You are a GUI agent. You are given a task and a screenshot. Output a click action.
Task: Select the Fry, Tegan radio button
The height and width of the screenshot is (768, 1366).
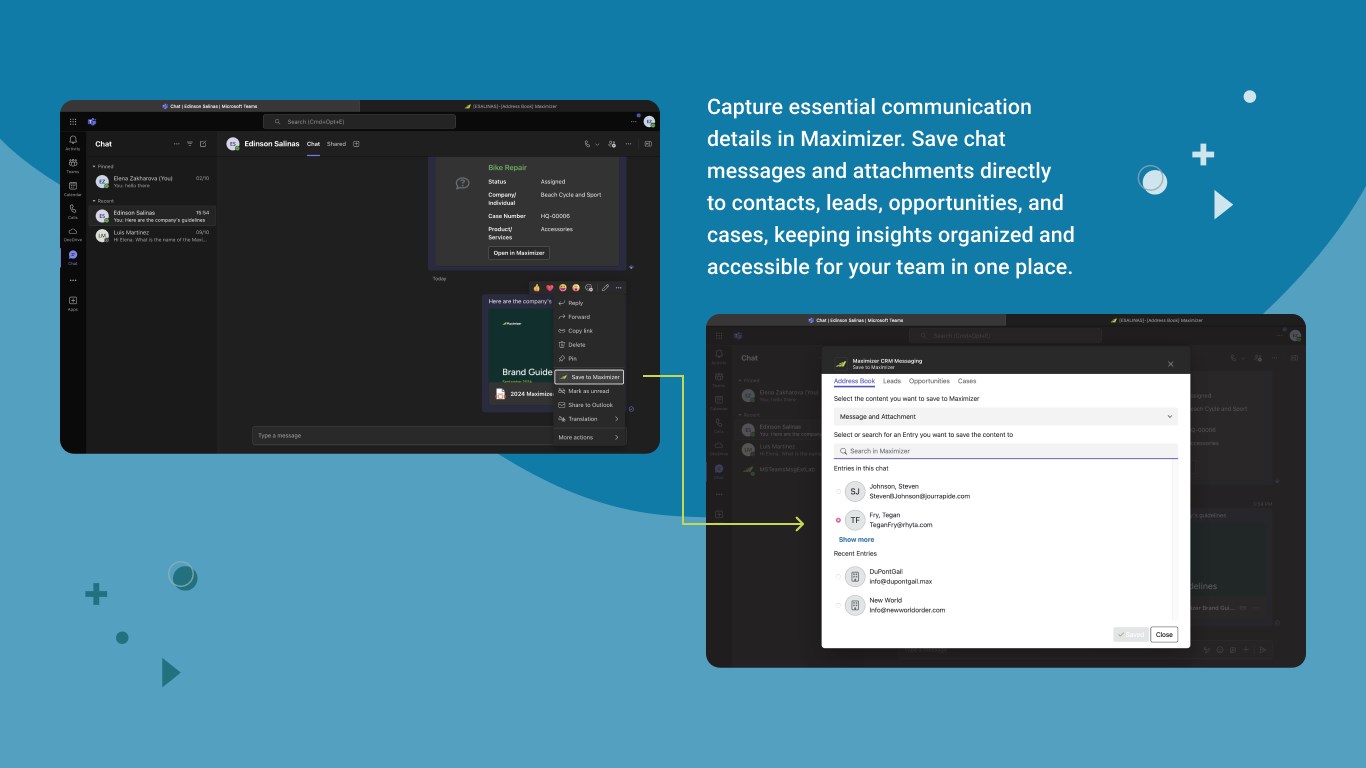[x=838, y=520]
